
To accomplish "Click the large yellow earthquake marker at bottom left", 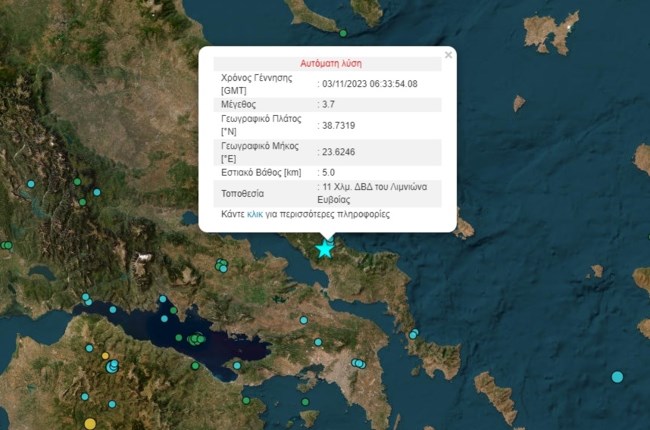I will [90, 424].
